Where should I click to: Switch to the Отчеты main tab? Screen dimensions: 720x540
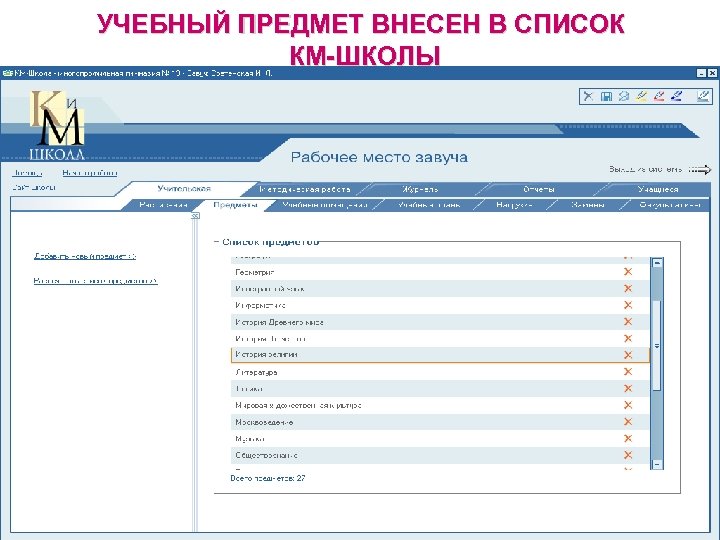coord(539,189)
